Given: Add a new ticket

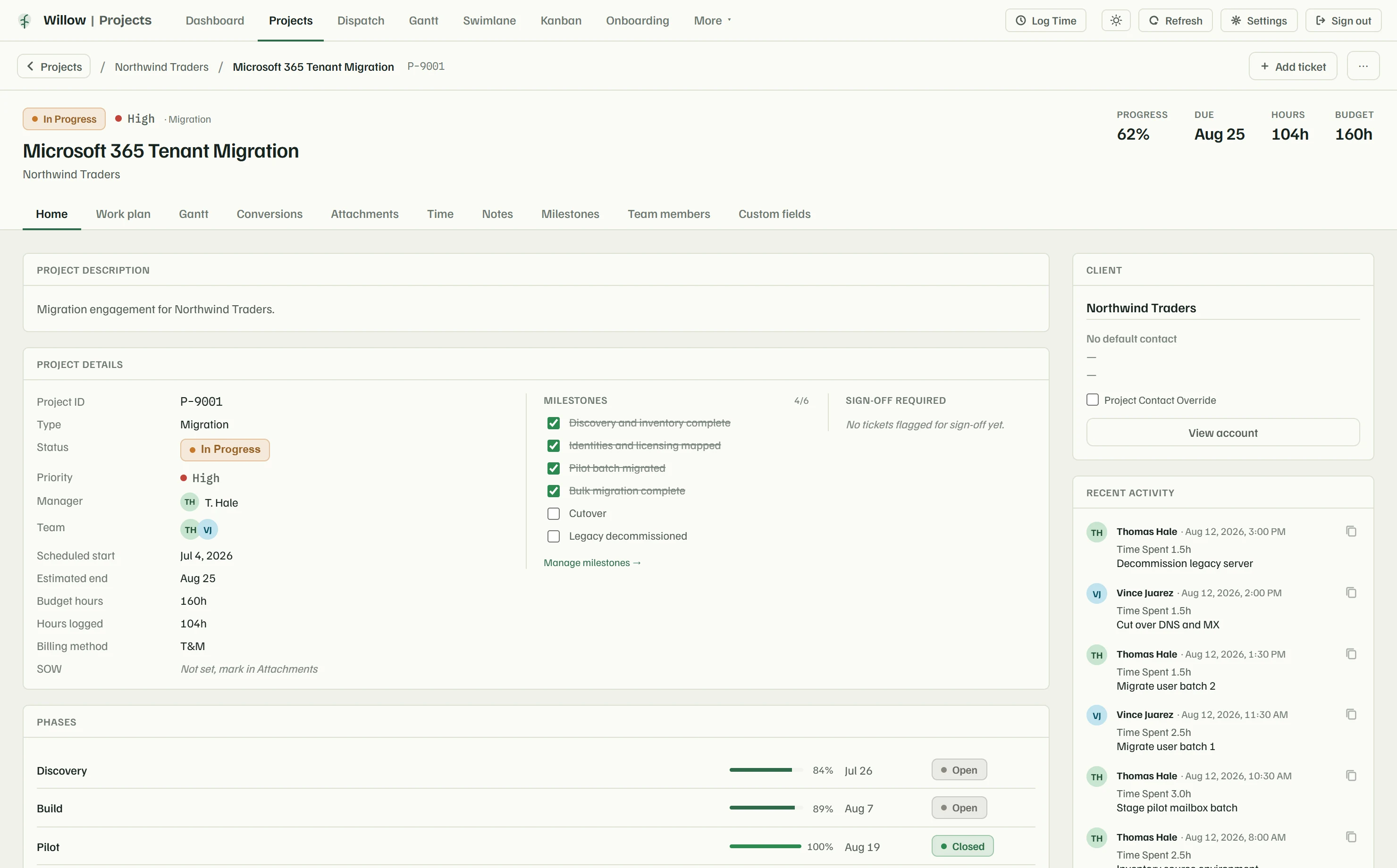Looking at the screenshot, I should (1293, 67).
